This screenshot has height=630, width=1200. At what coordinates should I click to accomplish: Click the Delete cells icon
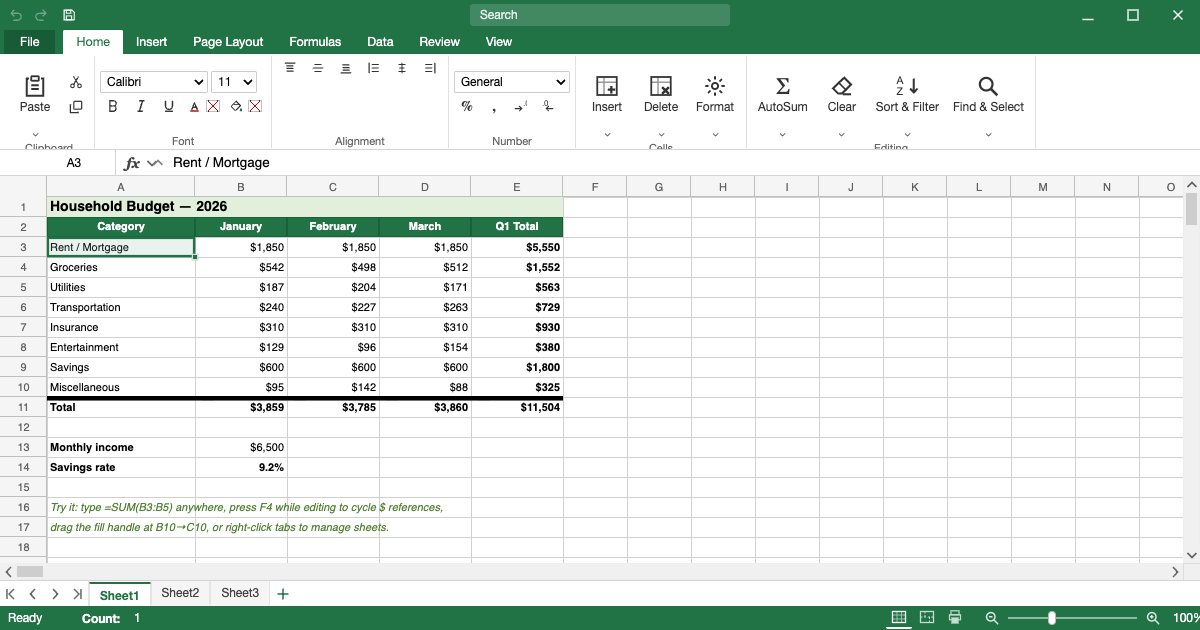point(661,86)
